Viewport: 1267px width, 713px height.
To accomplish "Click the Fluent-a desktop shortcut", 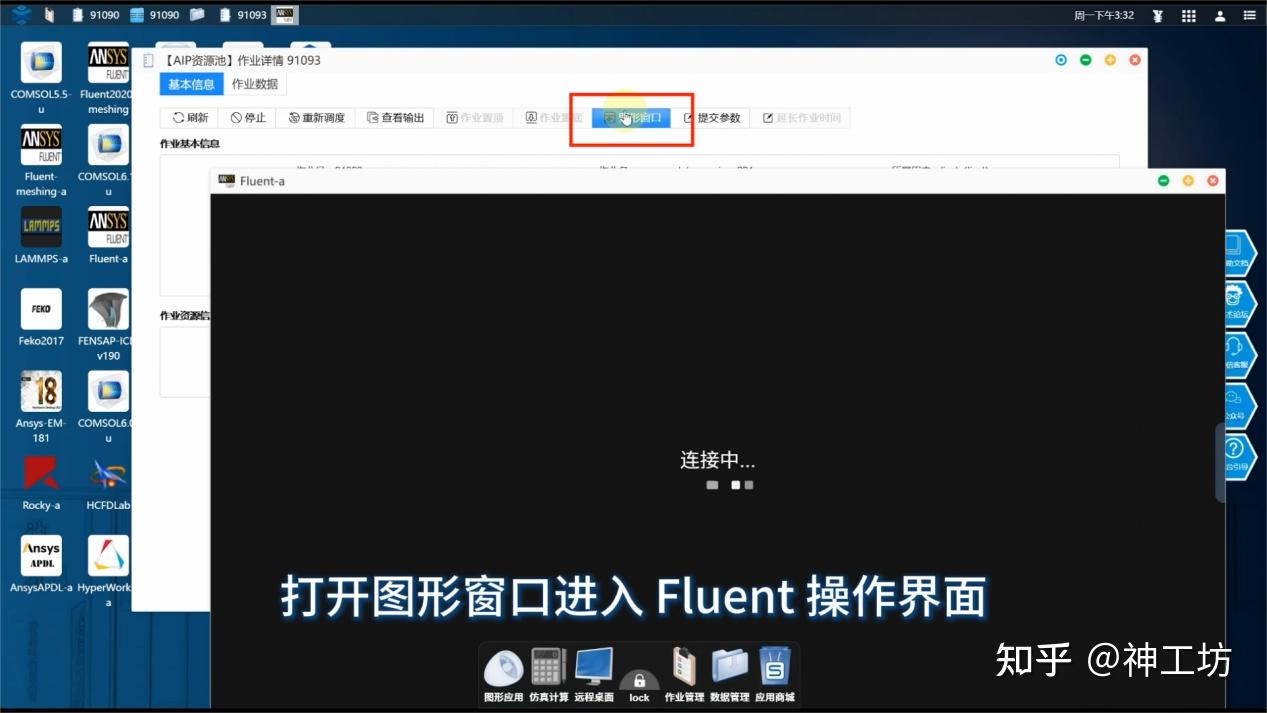I will pyautogui.click(x=108, y=236).
